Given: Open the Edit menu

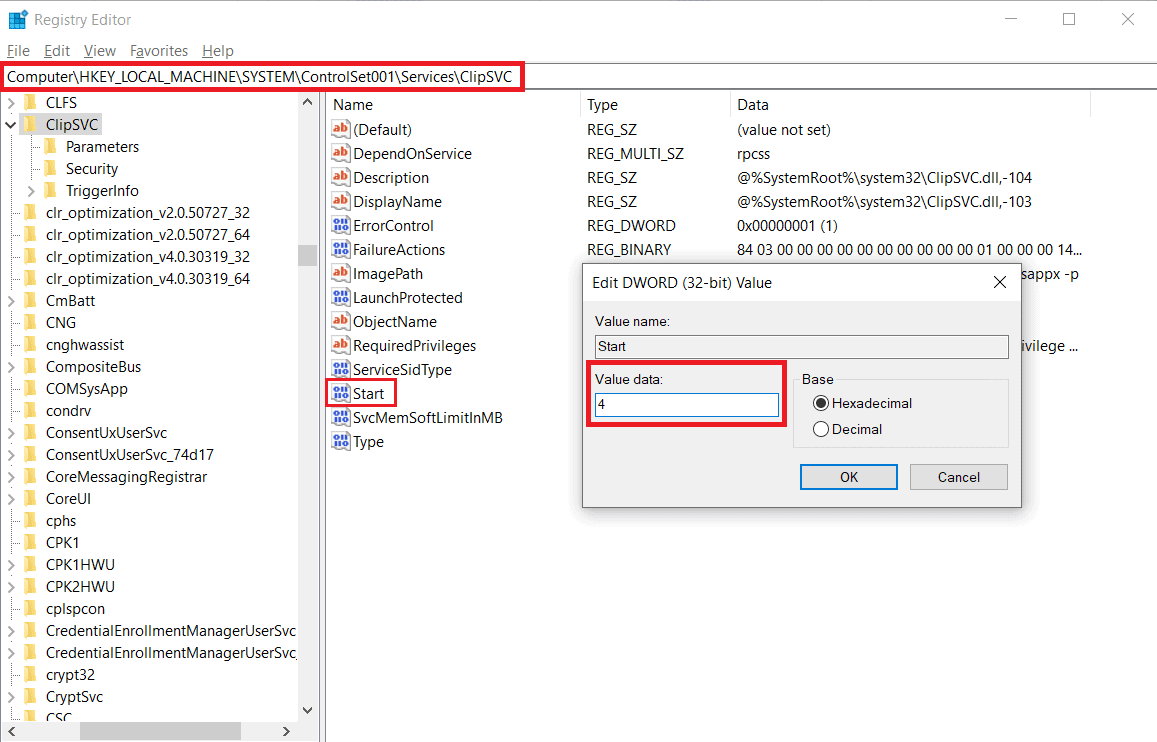Looking at the screenshot, I should tap(57, 51).
